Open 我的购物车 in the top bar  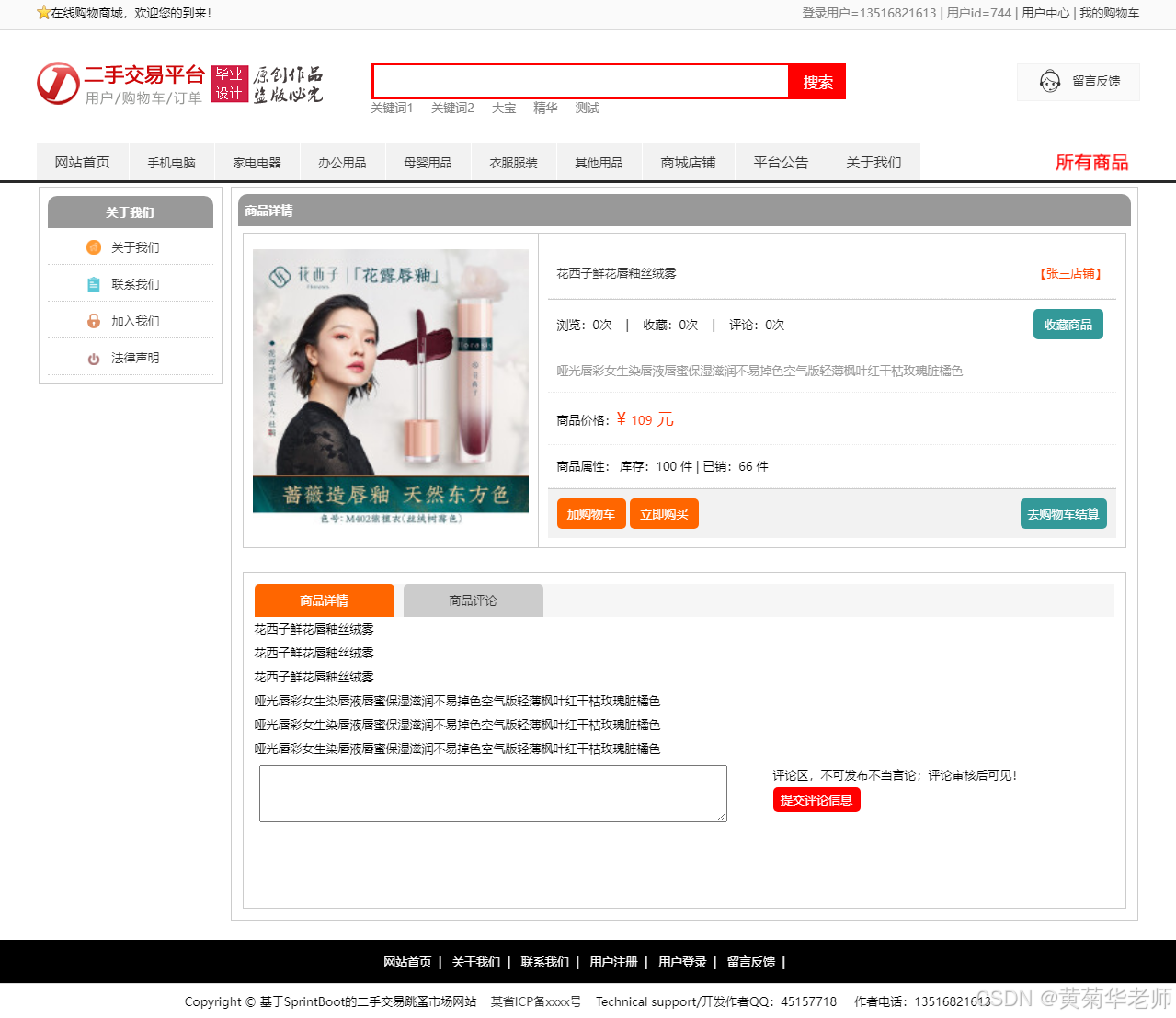point(1109,14)
